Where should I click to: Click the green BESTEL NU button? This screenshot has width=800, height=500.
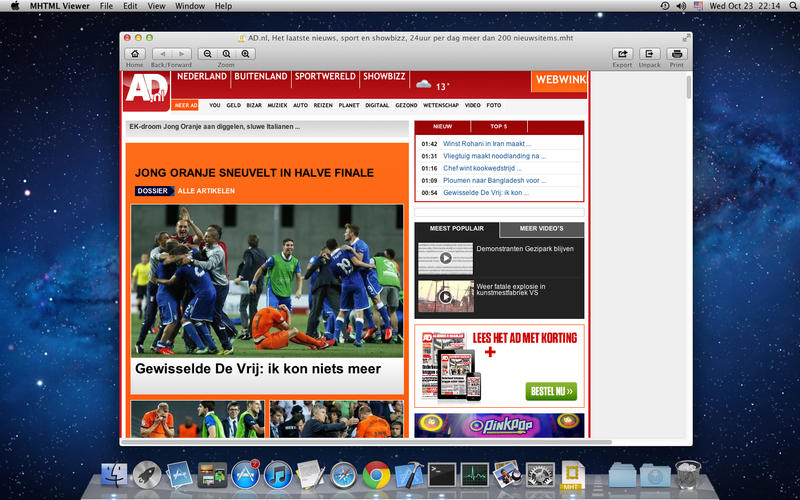pos(551,391)
